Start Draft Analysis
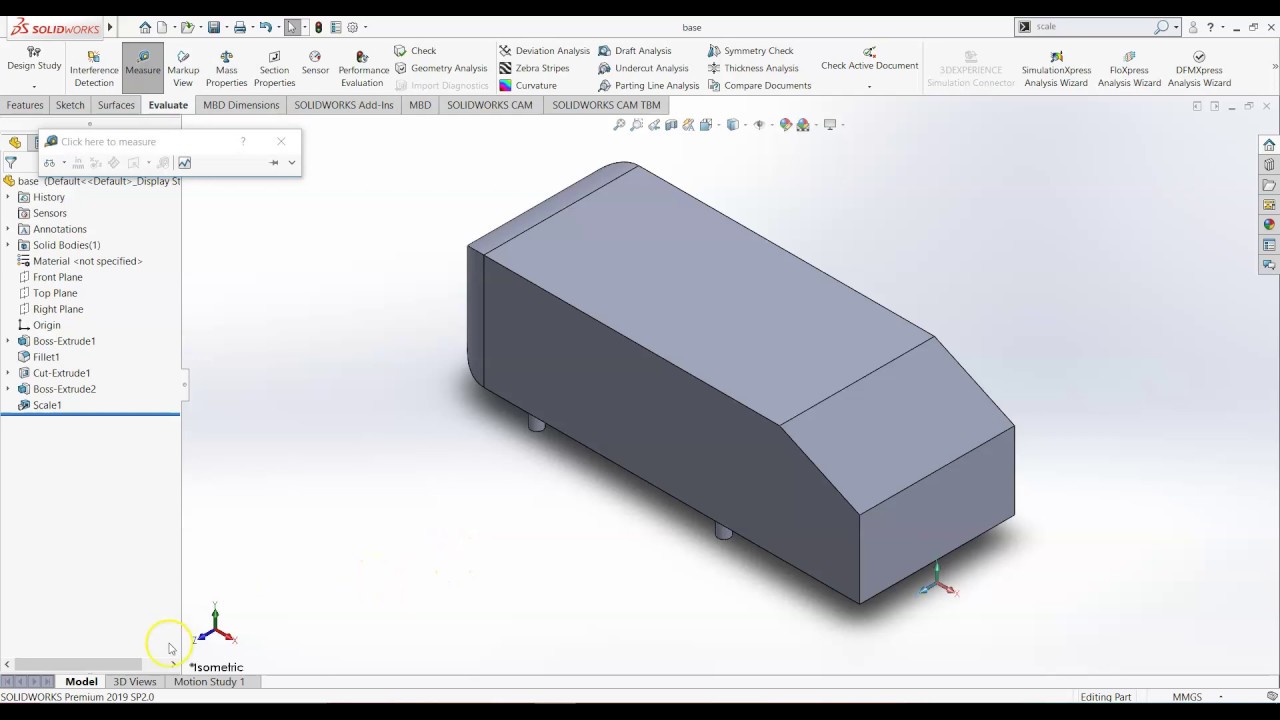 click(635, 51)
